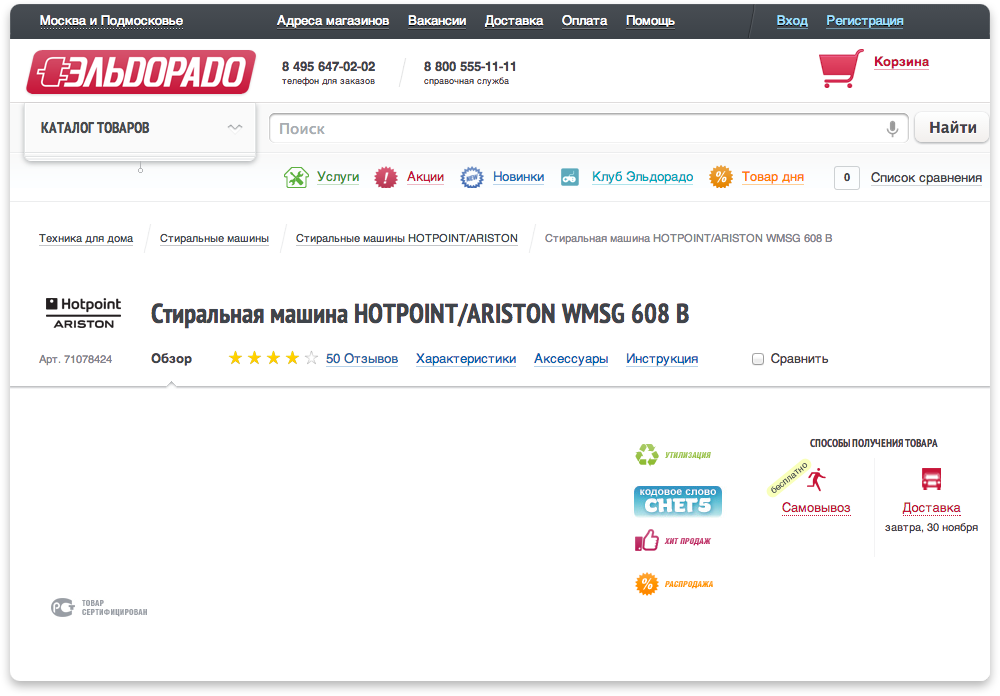Click the Клуб Эльдорадо icon

click(570, 177)
